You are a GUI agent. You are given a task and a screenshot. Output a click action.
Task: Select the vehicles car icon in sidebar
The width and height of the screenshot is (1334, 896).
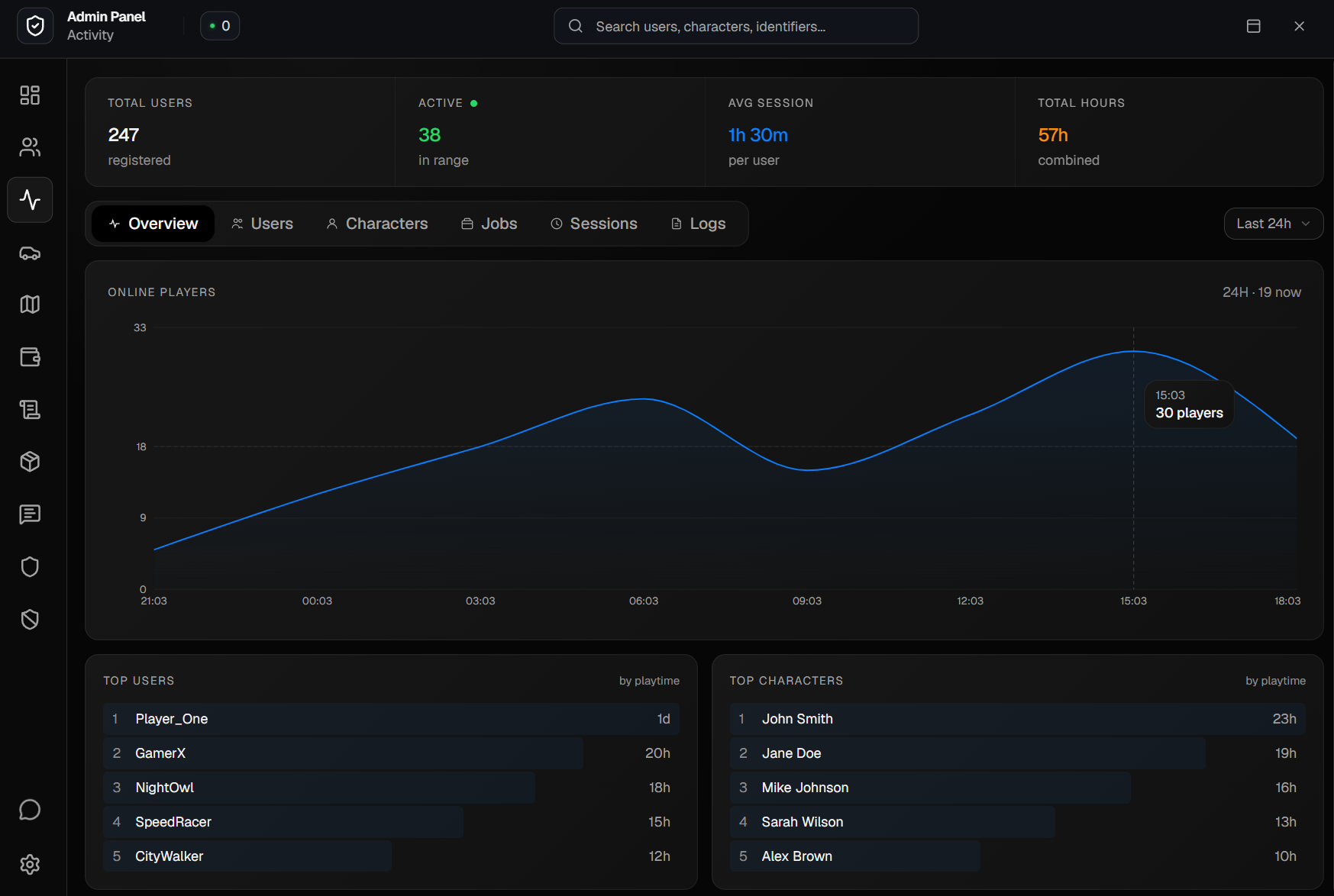click(30, 253)
